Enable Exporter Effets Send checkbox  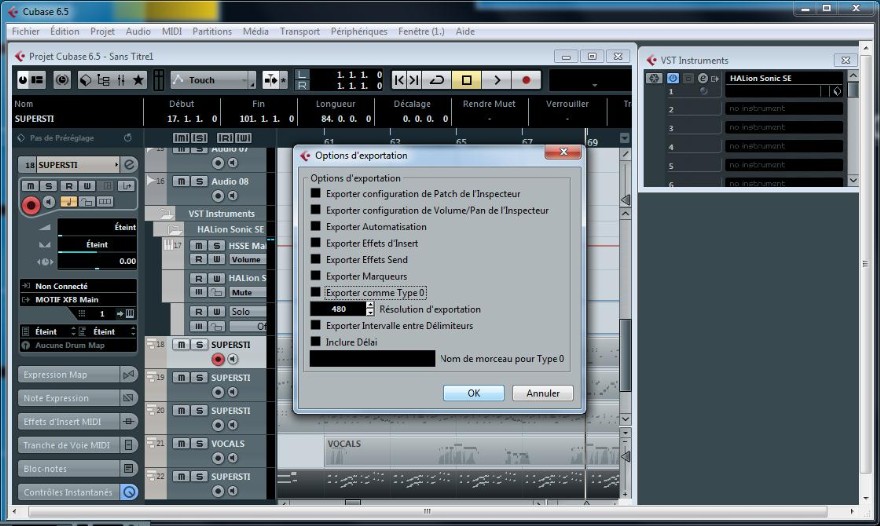(315, 259)
